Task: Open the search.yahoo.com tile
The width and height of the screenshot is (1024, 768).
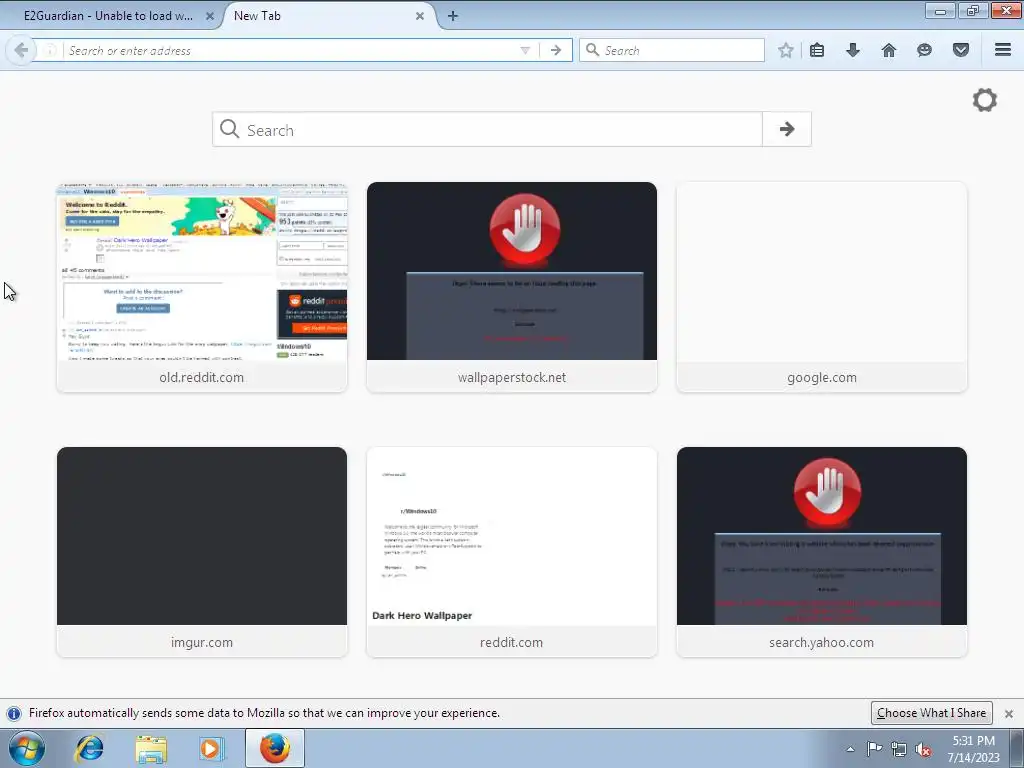Action: [x=822, y=552]
